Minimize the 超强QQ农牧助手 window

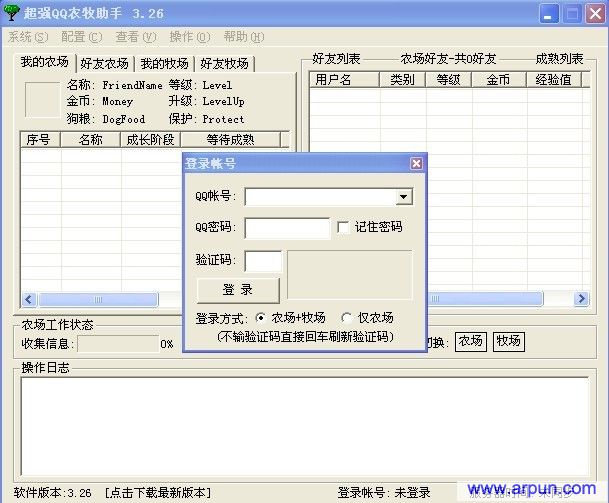click(x=549, y=14)
